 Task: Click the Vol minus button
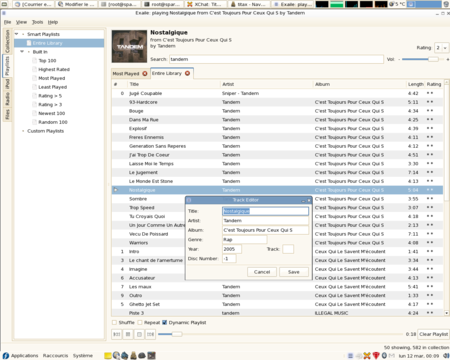[x=399, y=59]
